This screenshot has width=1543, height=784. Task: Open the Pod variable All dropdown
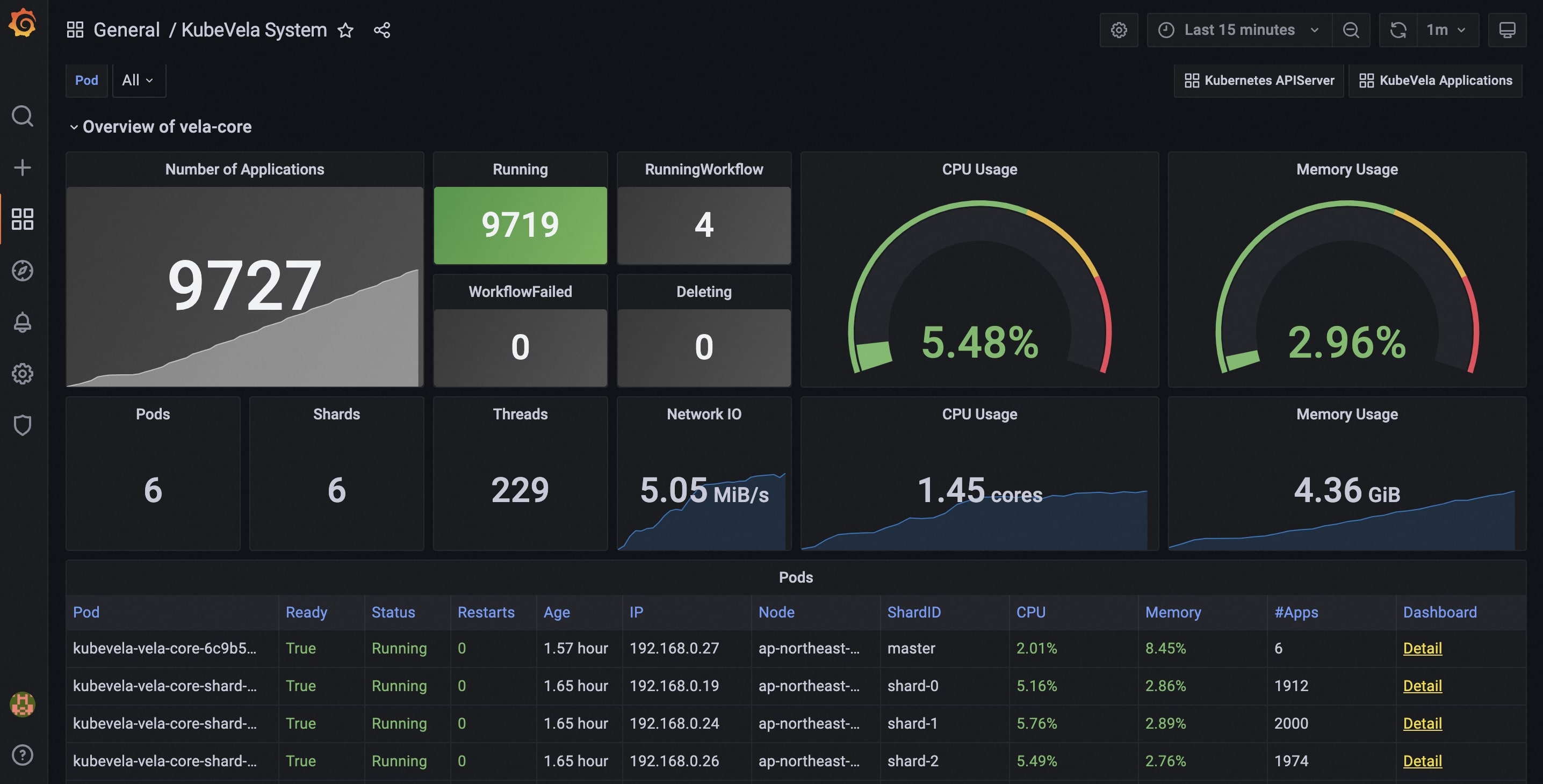138,80
